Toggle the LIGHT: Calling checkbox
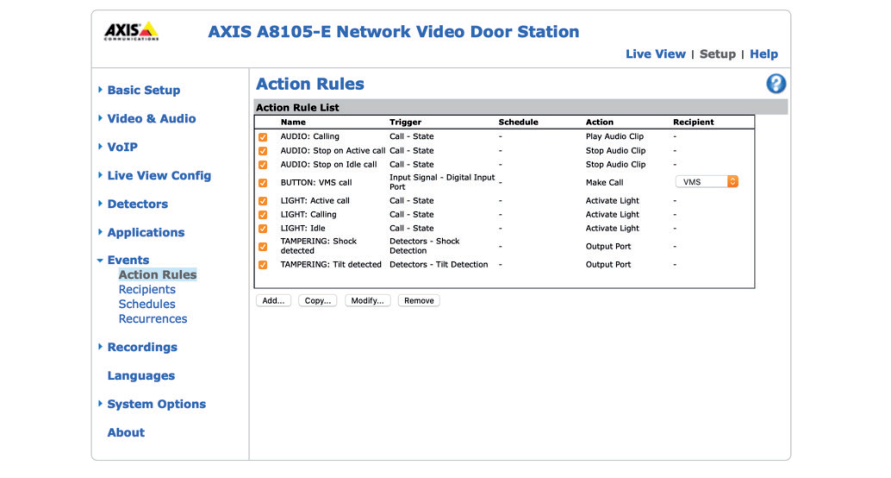This screenshot has width=891, height=478. (x=263, y=215)
